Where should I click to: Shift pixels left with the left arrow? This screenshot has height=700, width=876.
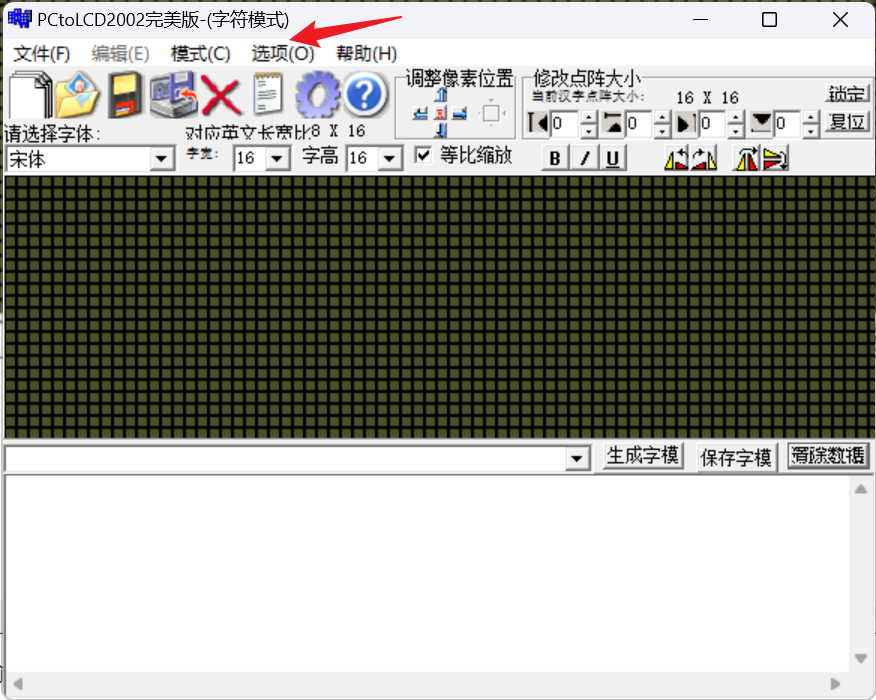pyautogui.click(x=420, y=114)
